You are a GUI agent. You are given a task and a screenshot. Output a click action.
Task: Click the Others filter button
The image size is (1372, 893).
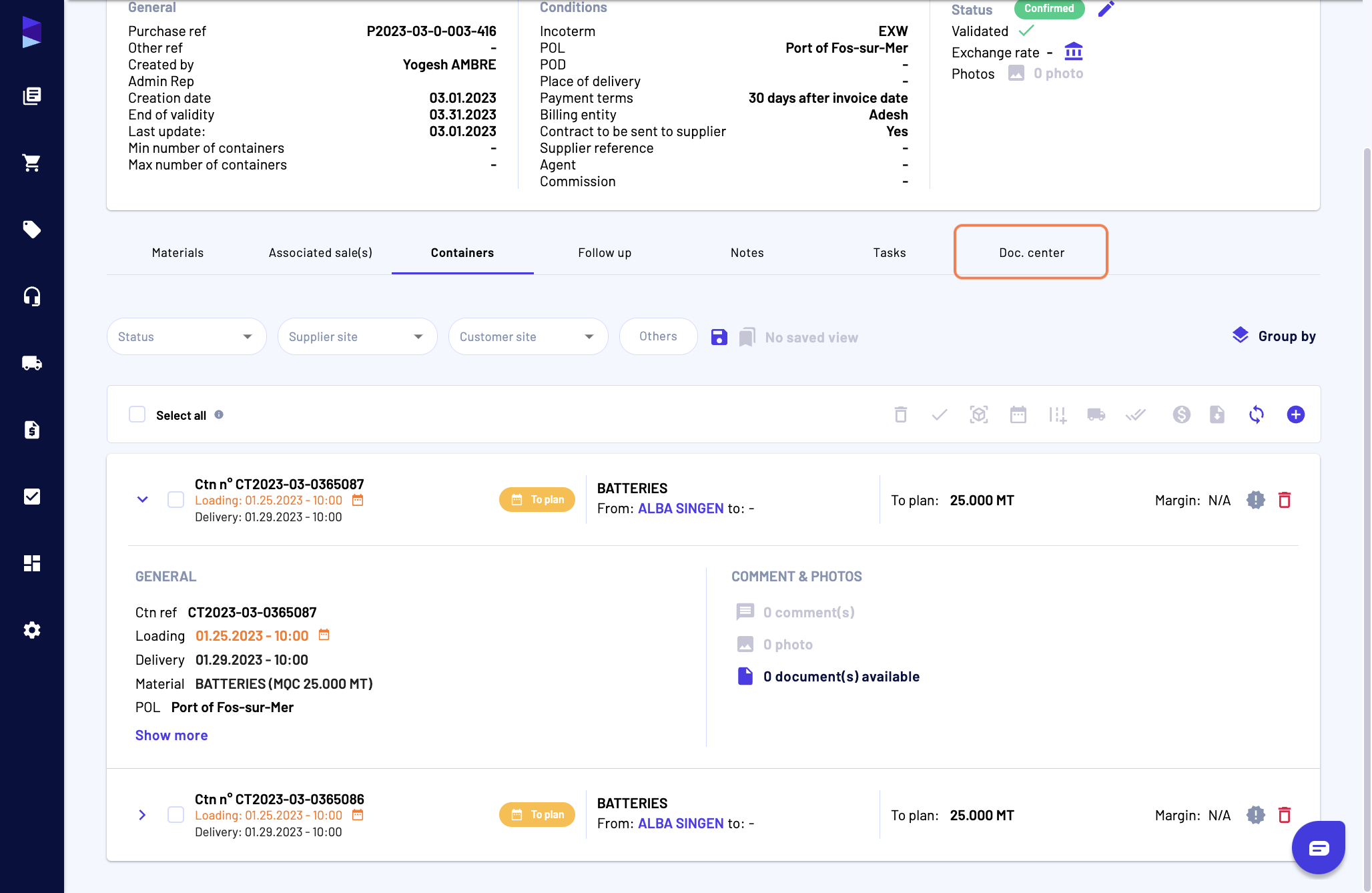[x=658, y=336]
